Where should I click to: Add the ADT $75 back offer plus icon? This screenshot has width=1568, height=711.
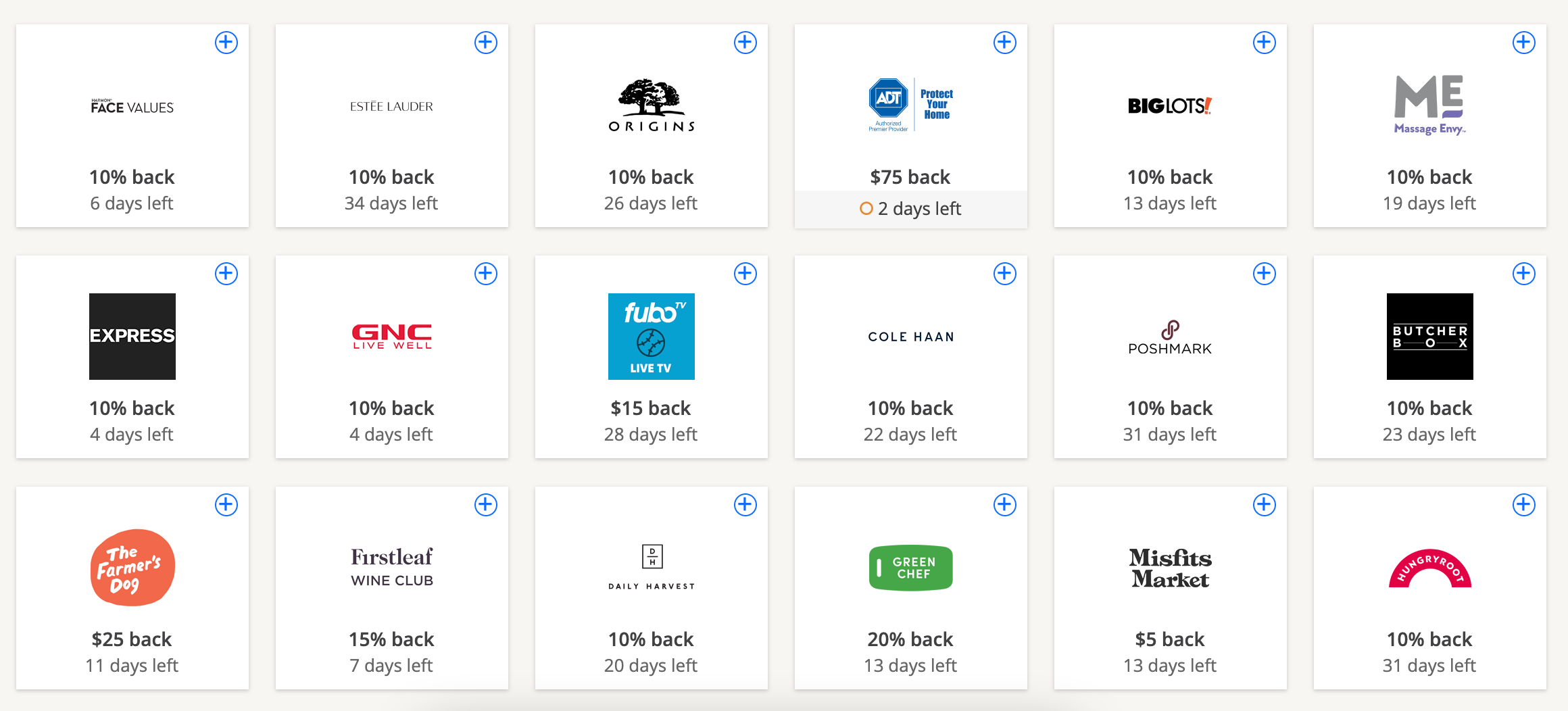[1005, 43]
